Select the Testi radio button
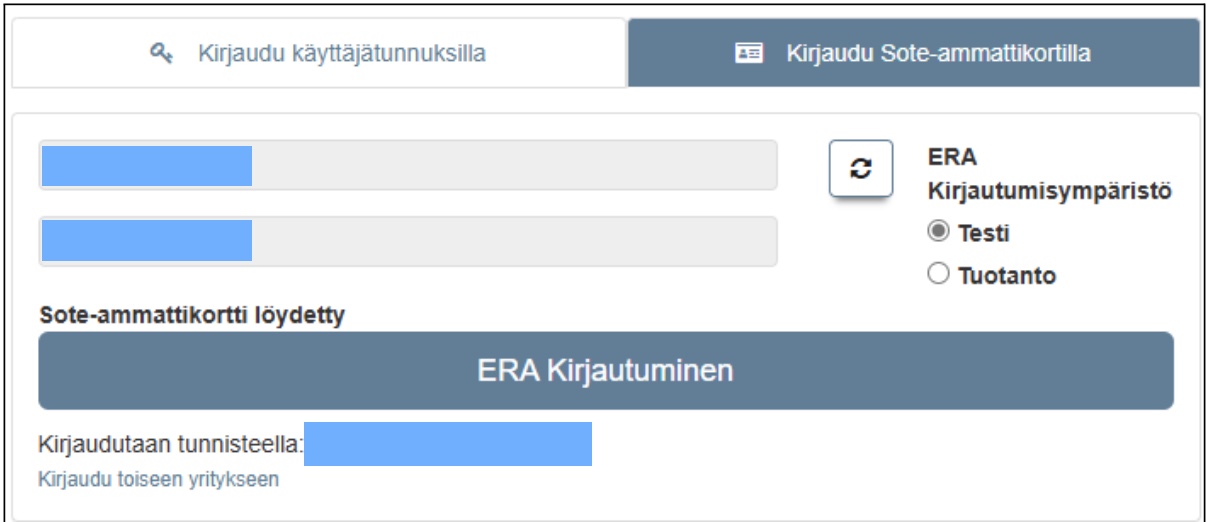 [938, 232]
